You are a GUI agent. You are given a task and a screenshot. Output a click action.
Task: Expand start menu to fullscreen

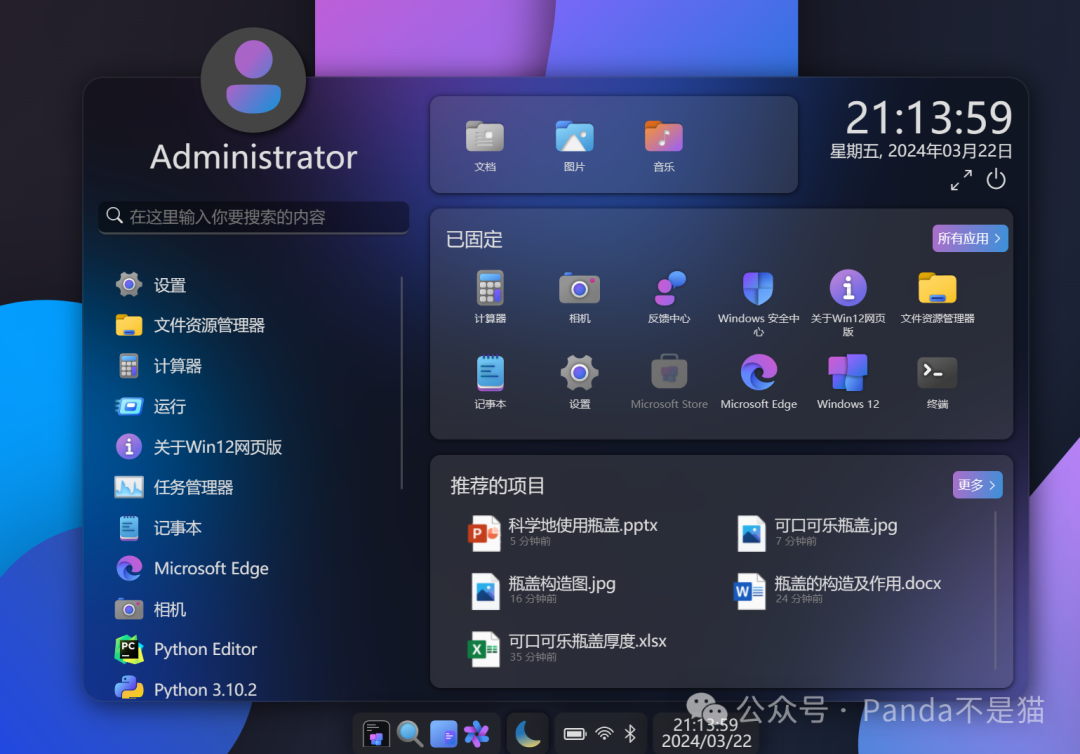961,180
